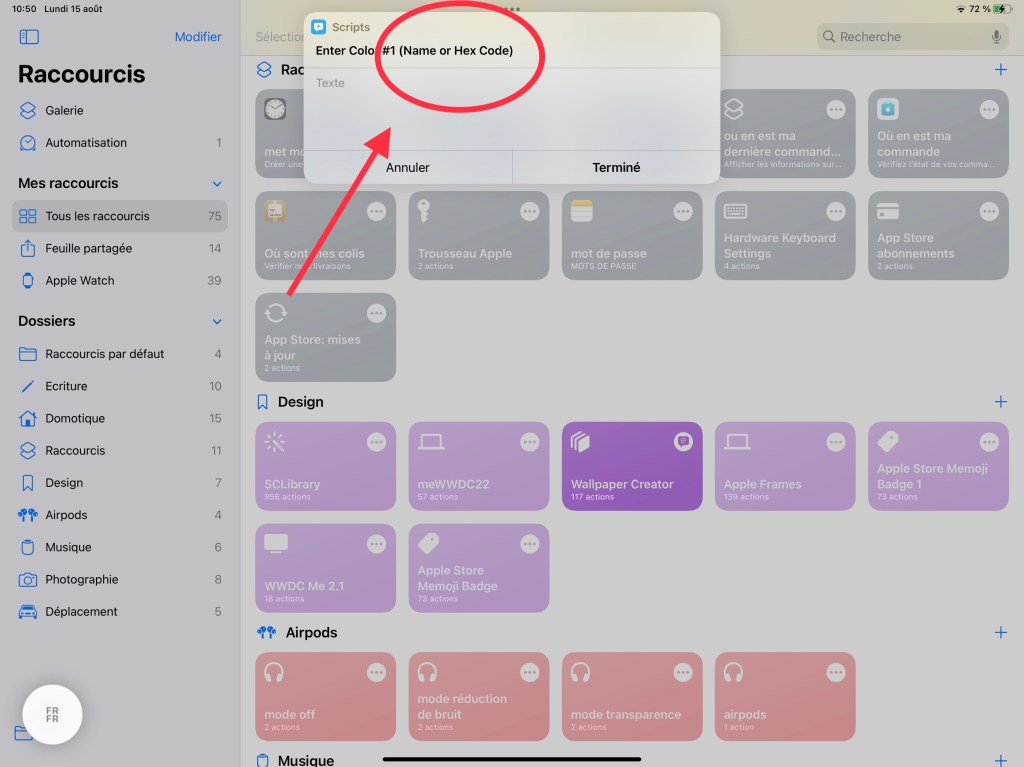Image resolution: width=1024 pixels, height=767 pixels.
Task: Open the Domotique folder
Action: tap(75, 418)
